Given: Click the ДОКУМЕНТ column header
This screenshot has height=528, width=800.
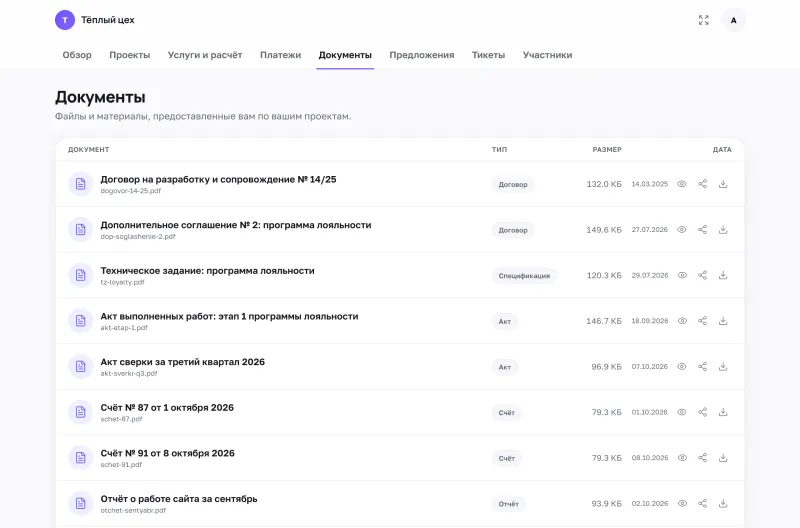Looking at the screenshot, I should [89, 149].
